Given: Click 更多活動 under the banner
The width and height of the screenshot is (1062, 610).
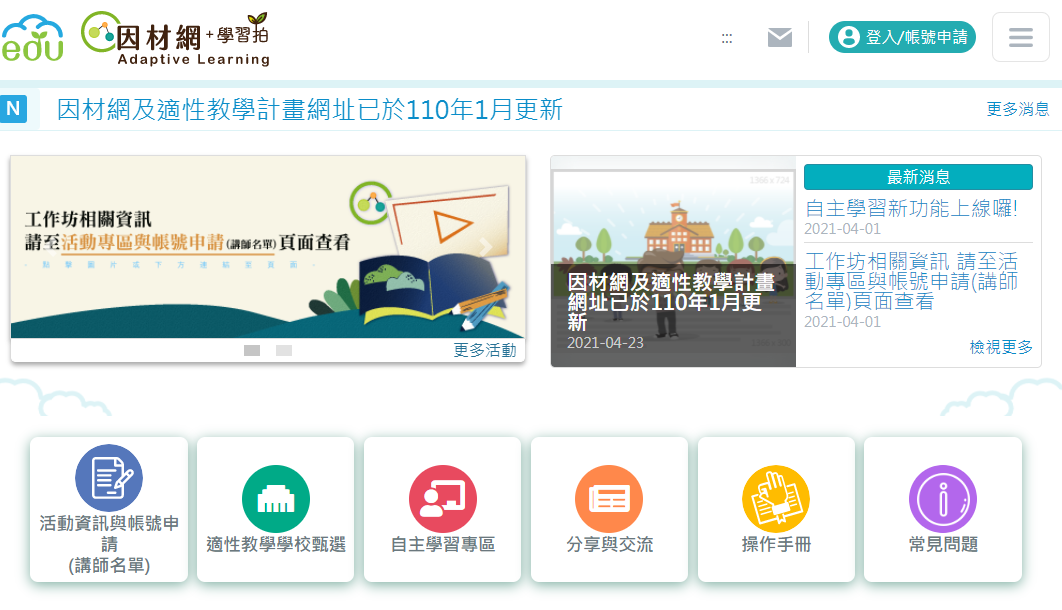Looking at the screenshot, I should 484,350.
